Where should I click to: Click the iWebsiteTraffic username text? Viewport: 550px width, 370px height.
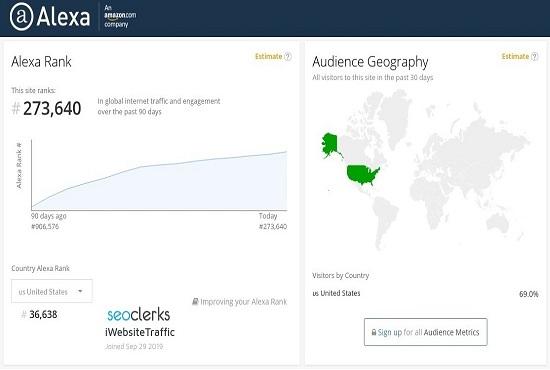pos(140,332)
